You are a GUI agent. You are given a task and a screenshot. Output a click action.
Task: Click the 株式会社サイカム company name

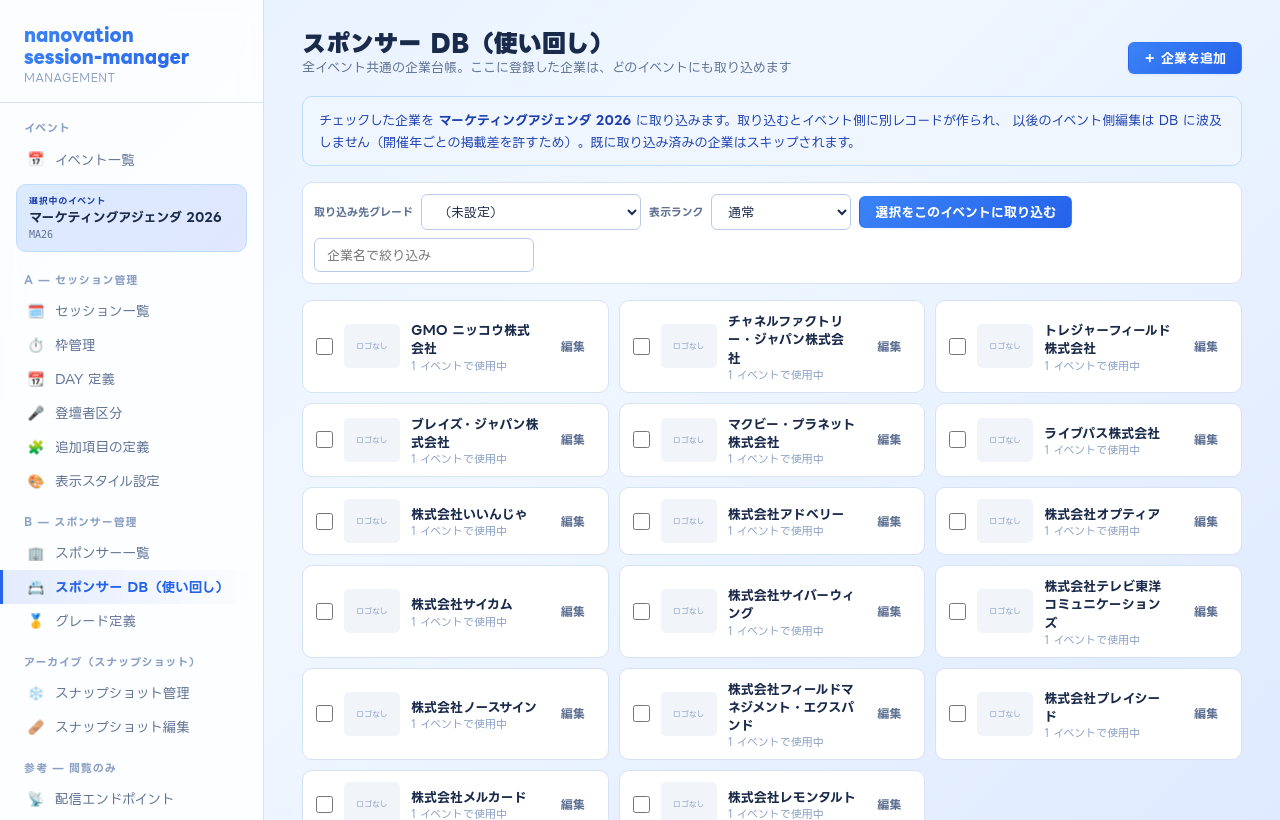tap(462, 604)
